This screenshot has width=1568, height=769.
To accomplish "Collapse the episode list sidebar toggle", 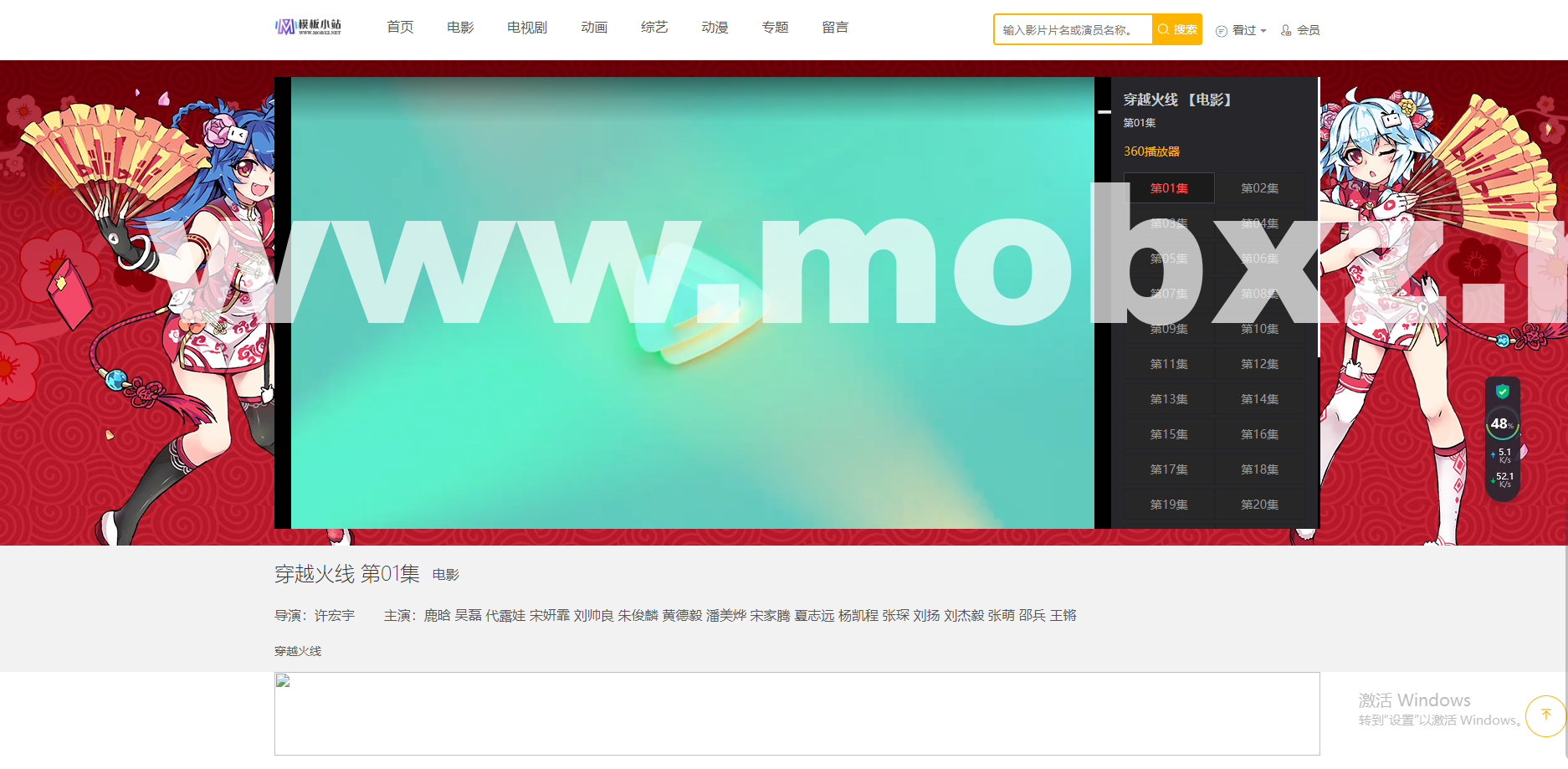I will [1104, 111].
